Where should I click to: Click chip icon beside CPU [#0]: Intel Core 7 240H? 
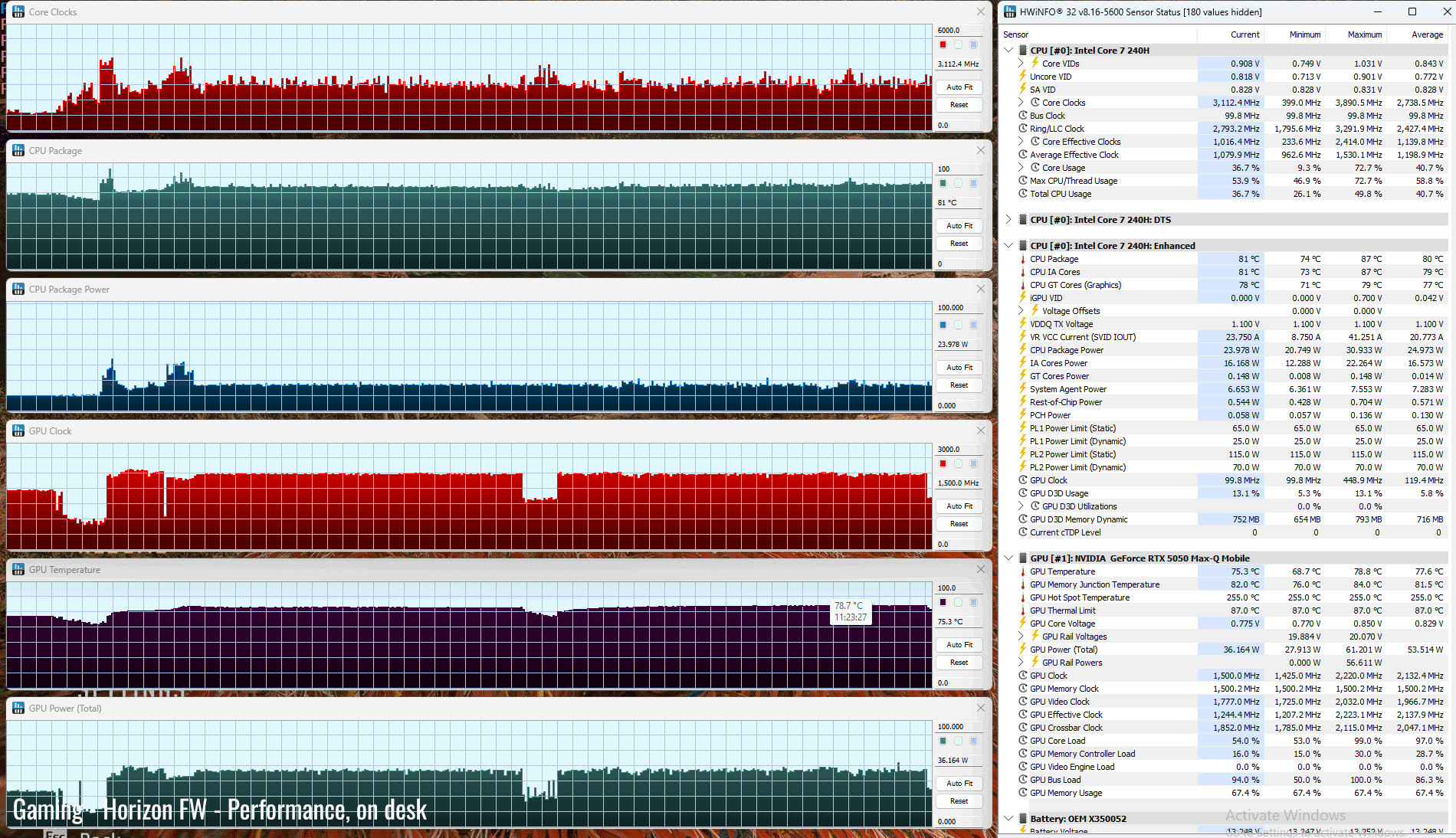(1023, 51)
